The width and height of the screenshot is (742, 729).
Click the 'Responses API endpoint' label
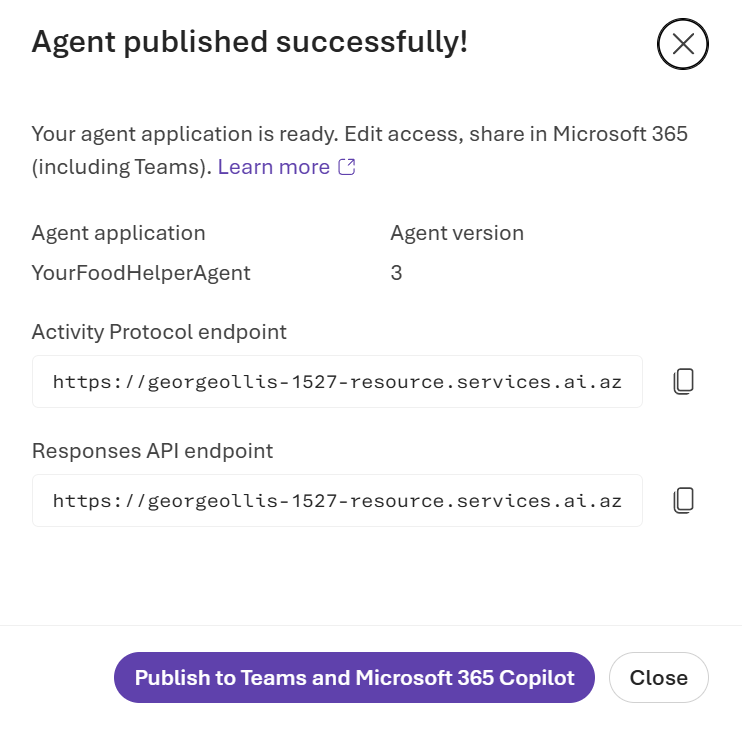(152, 451)
